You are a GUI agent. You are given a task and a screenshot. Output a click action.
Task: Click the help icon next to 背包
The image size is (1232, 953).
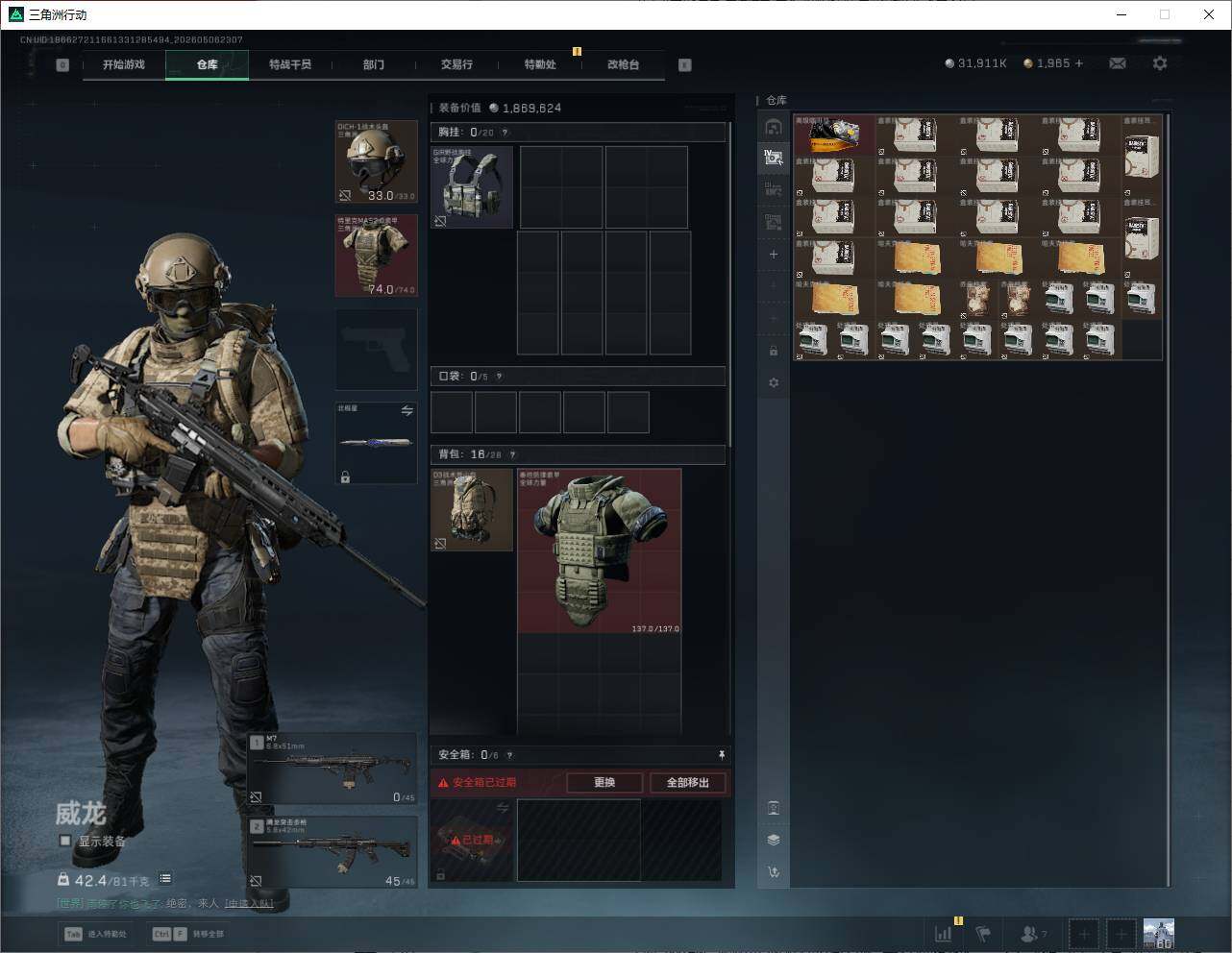(512, 454)
